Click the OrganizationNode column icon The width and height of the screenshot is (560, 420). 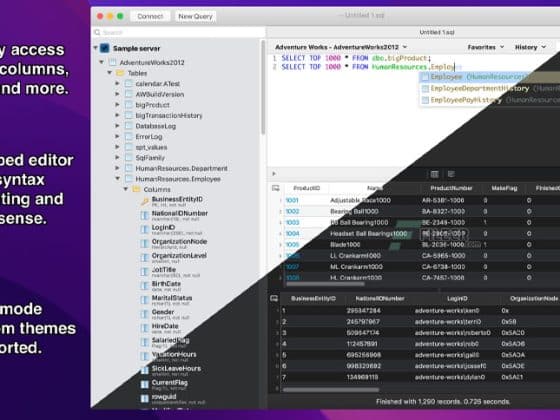tap(144, 244)
